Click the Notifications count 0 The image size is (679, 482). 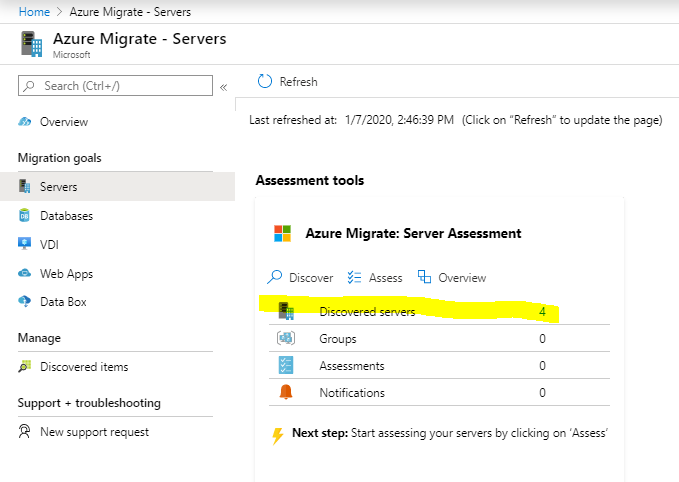coord(542,392)
